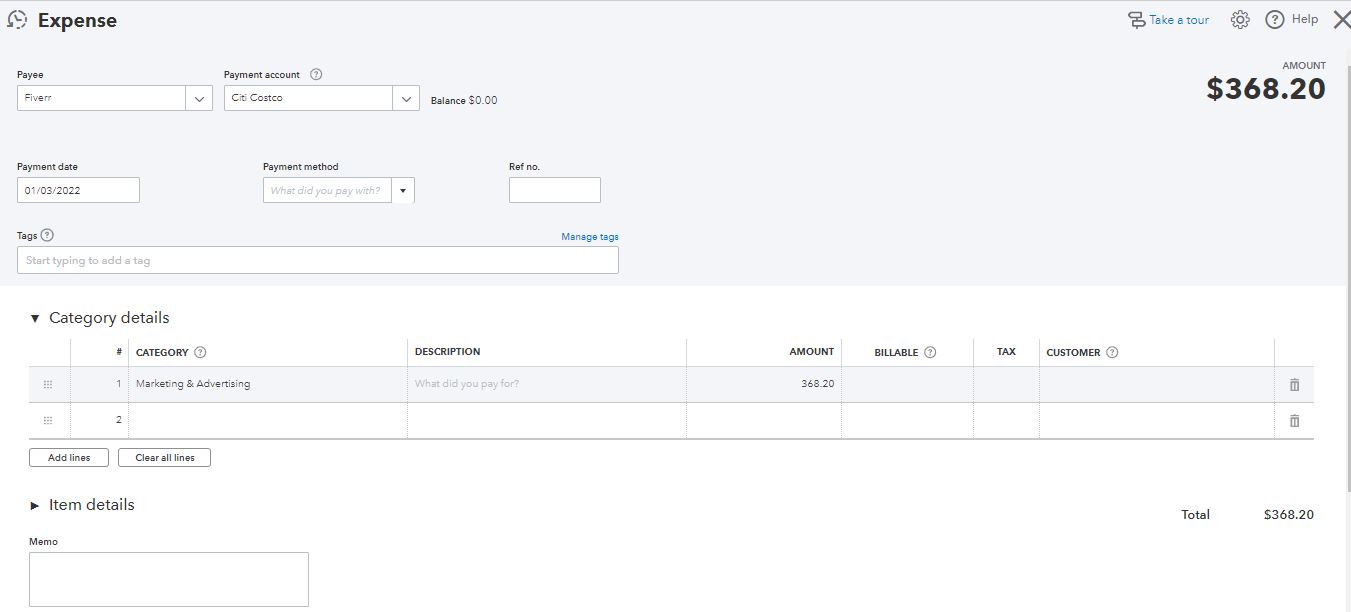Click the Payment account help icon

[316, 75]
